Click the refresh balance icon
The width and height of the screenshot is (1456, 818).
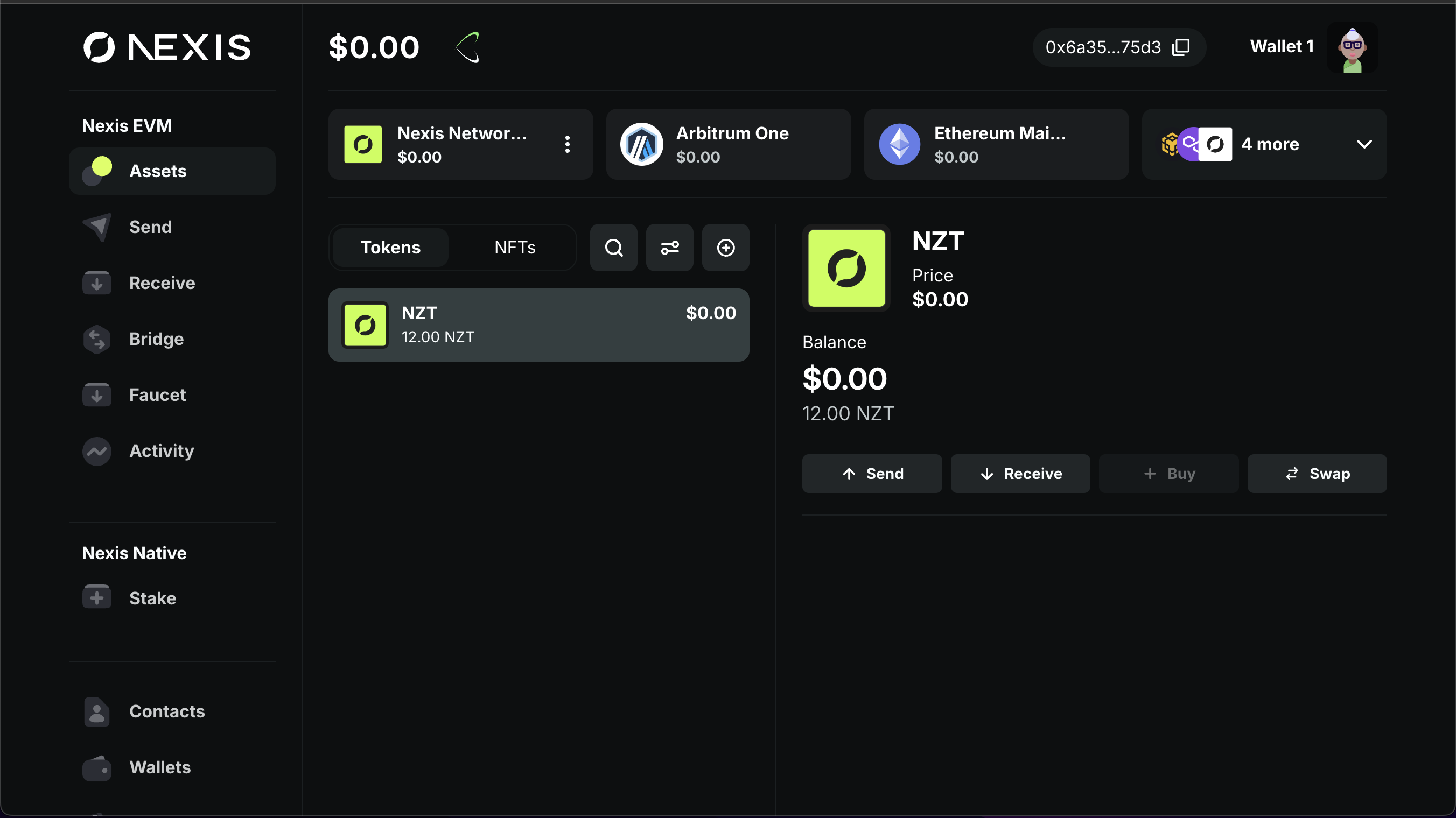click(x=468, y=47)
